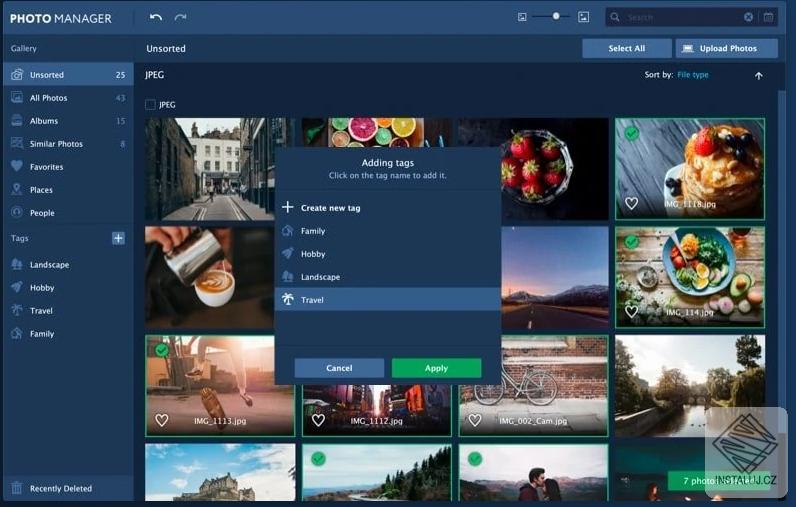The width and height of the screenshot is (796, 507).
Task: Open People in the sidebar
Action: [68, 213]
